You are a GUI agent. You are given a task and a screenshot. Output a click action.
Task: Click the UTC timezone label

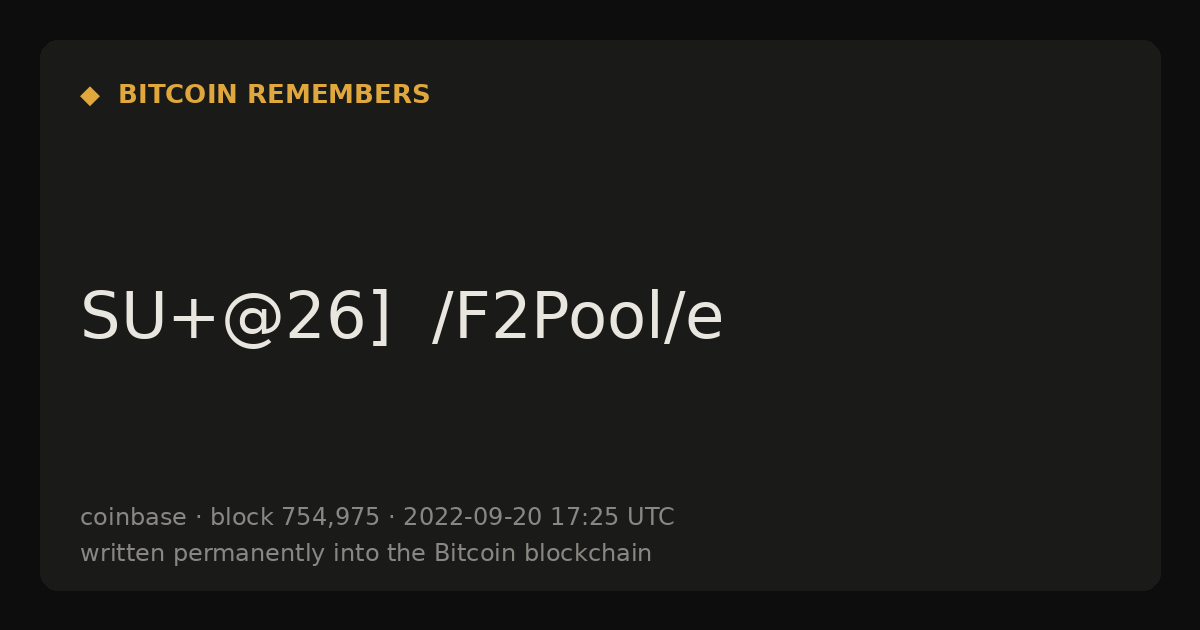[650, 518]
